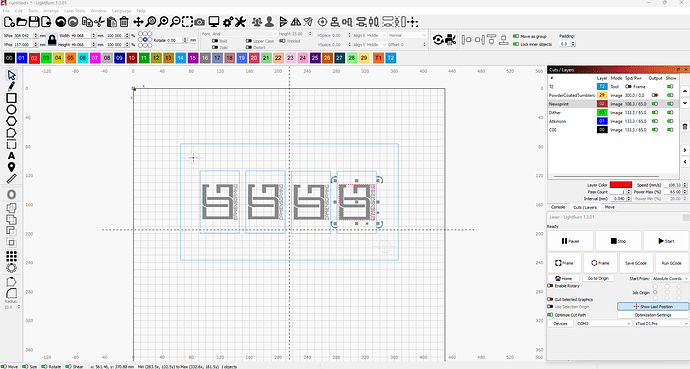
Task: Click the Go to Origin button
Action: pyautogui.click(x=598, y=278)
